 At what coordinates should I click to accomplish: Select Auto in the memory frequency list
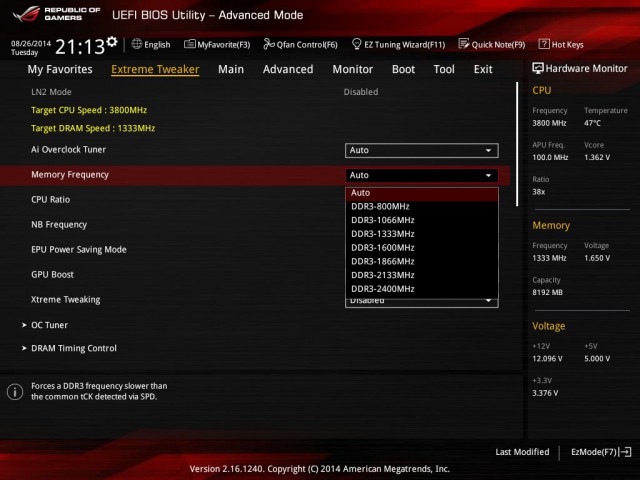coord(422,193)
